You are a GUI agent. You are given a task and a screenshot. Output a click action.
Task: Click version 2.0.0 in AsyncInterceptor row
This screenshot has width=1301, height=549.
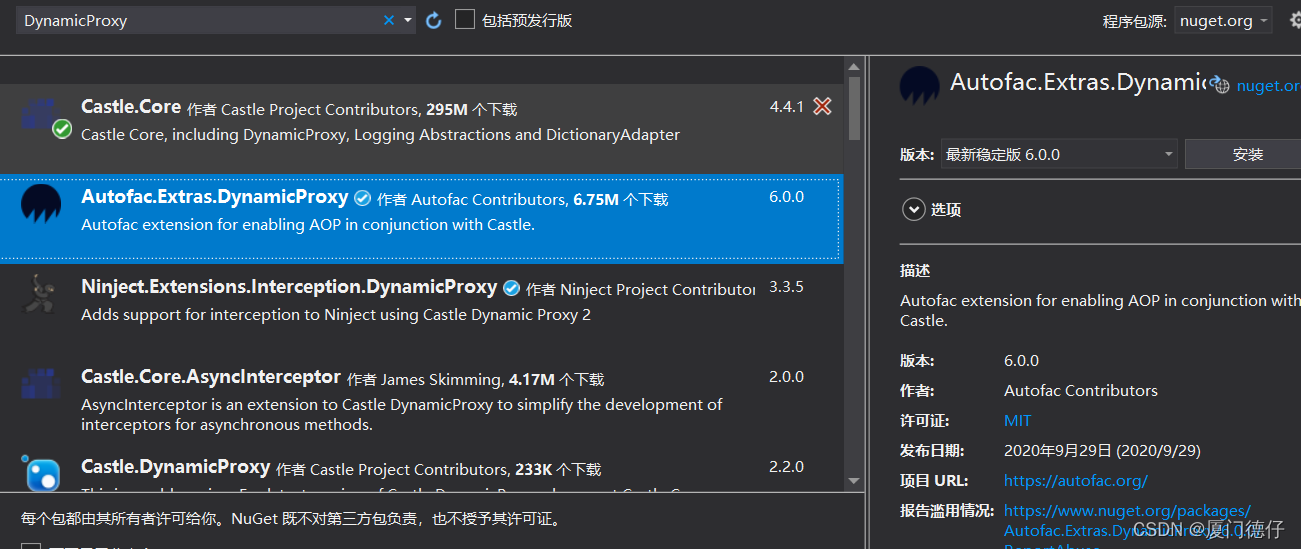point(787,376)
